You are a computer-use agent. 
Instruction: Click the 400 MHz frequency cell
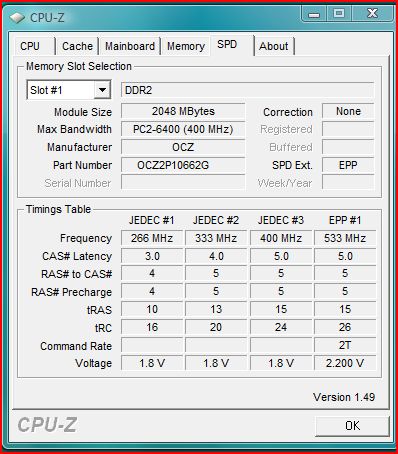[281, 238]
